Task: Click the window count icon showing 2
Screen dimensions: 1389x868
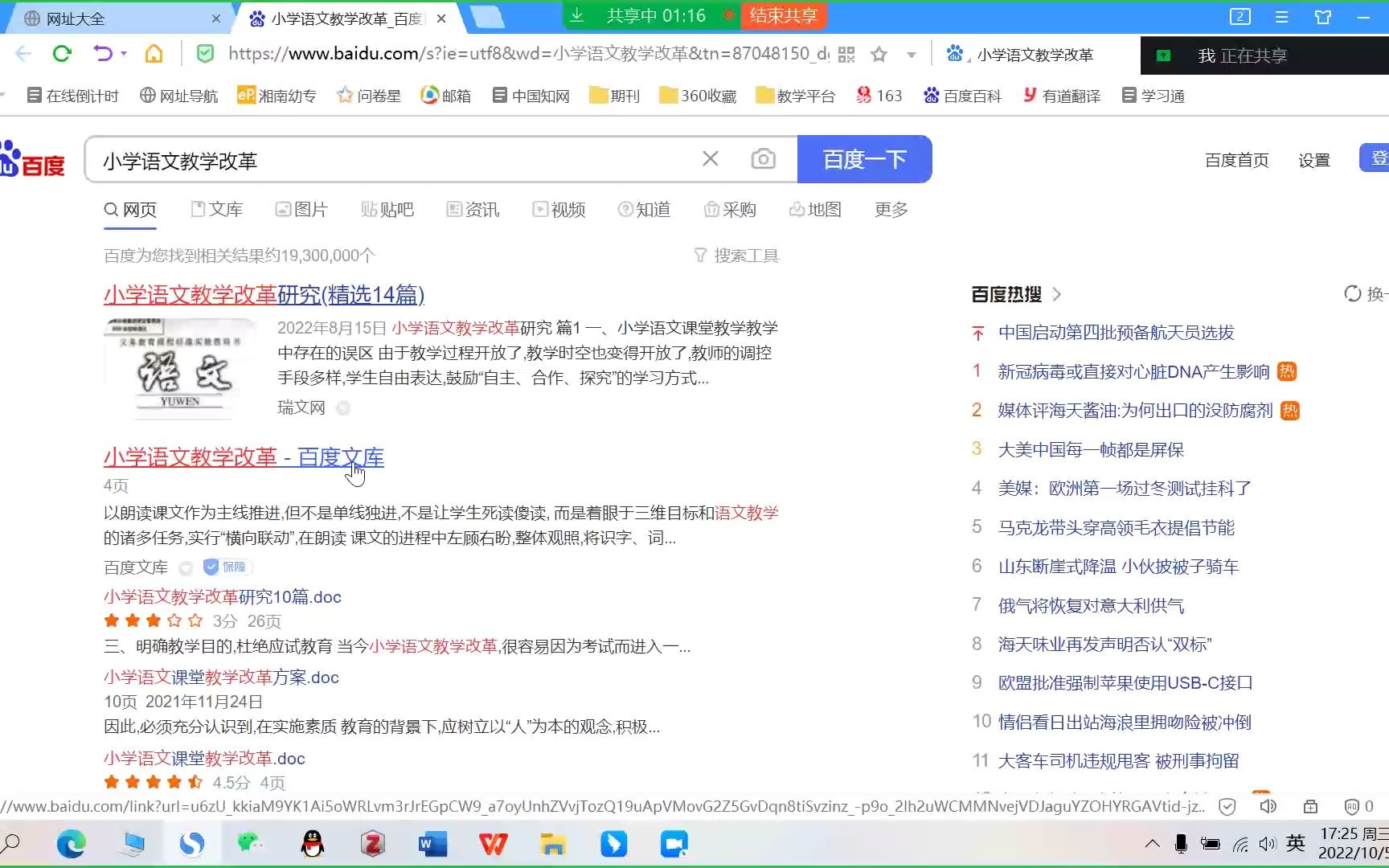Action: (x=1239, y=17)
